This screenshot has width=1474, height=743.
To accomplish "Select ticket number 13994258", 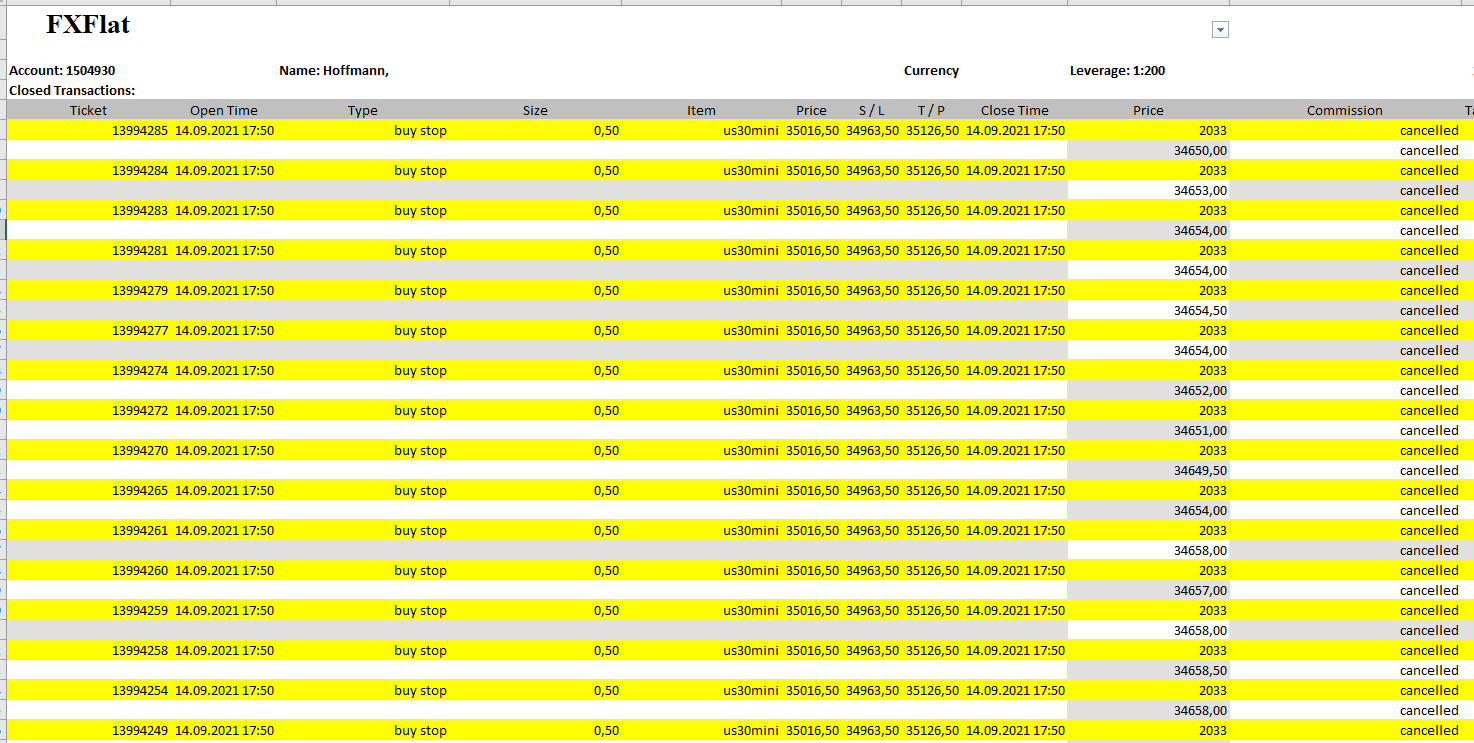I will tap(140, 651).
